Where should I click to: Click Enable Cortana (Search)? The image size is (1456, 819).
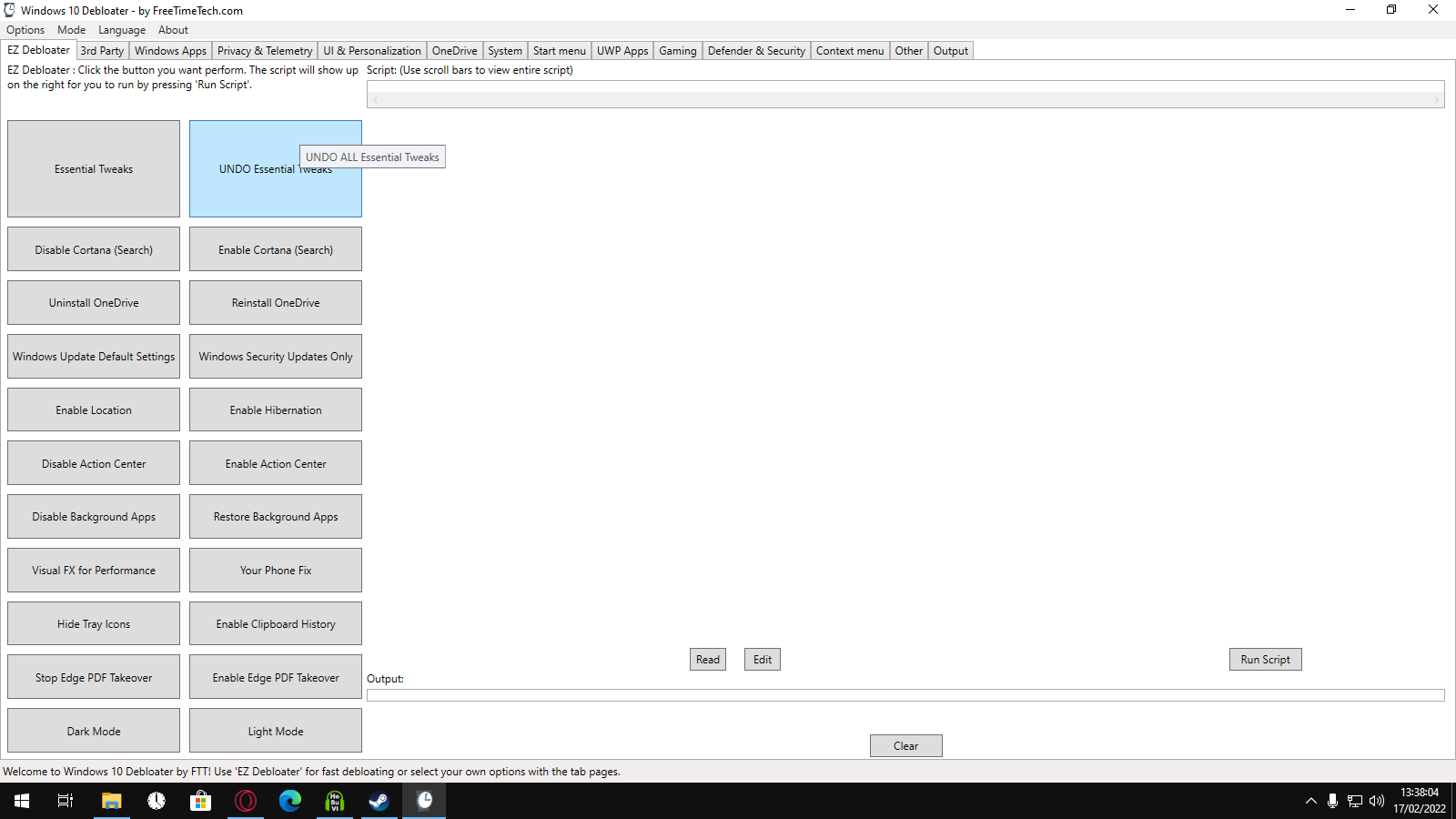(276, 249)
